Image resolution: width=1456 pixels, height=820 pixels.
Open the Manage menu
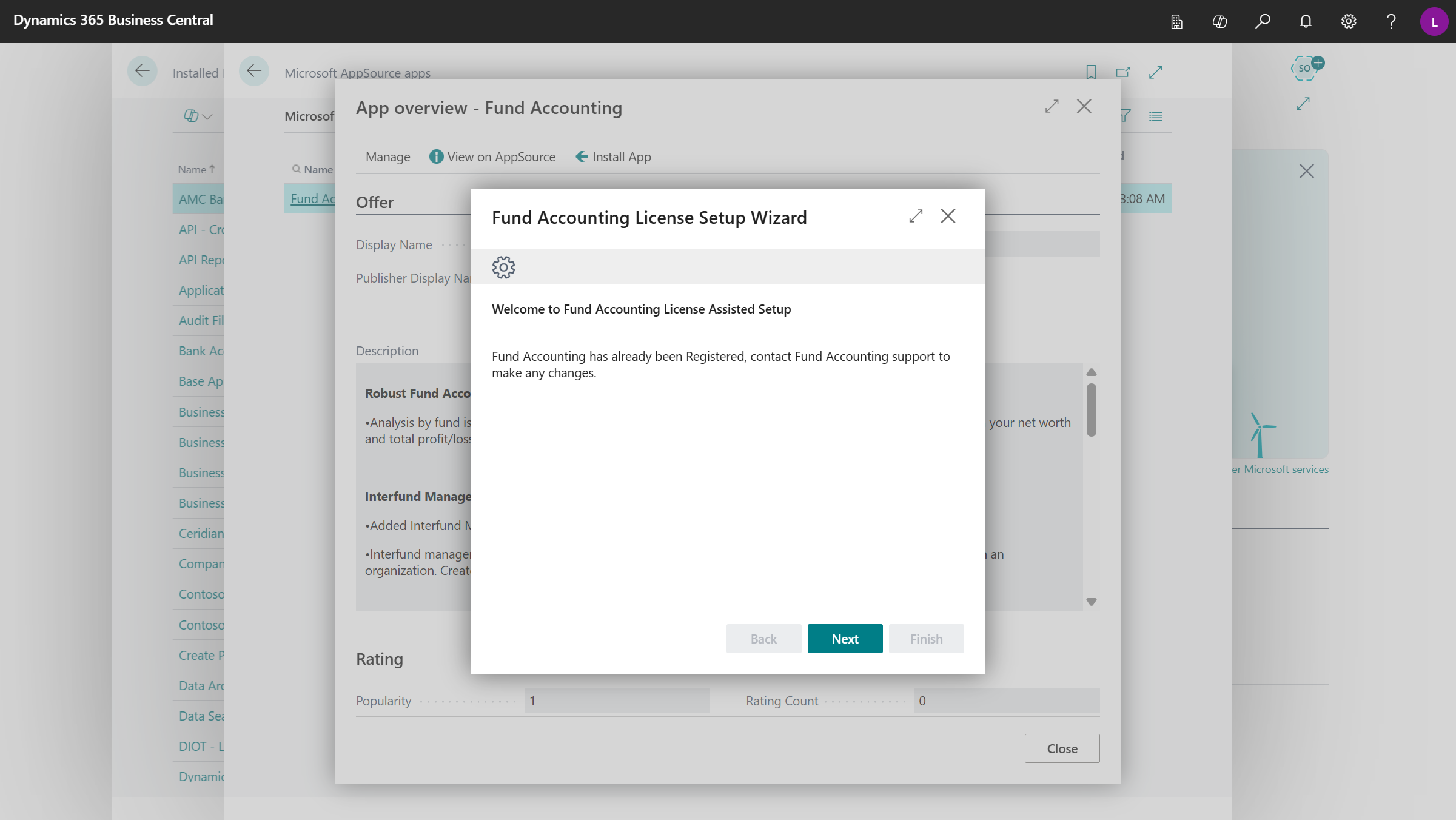click(387, 156)
